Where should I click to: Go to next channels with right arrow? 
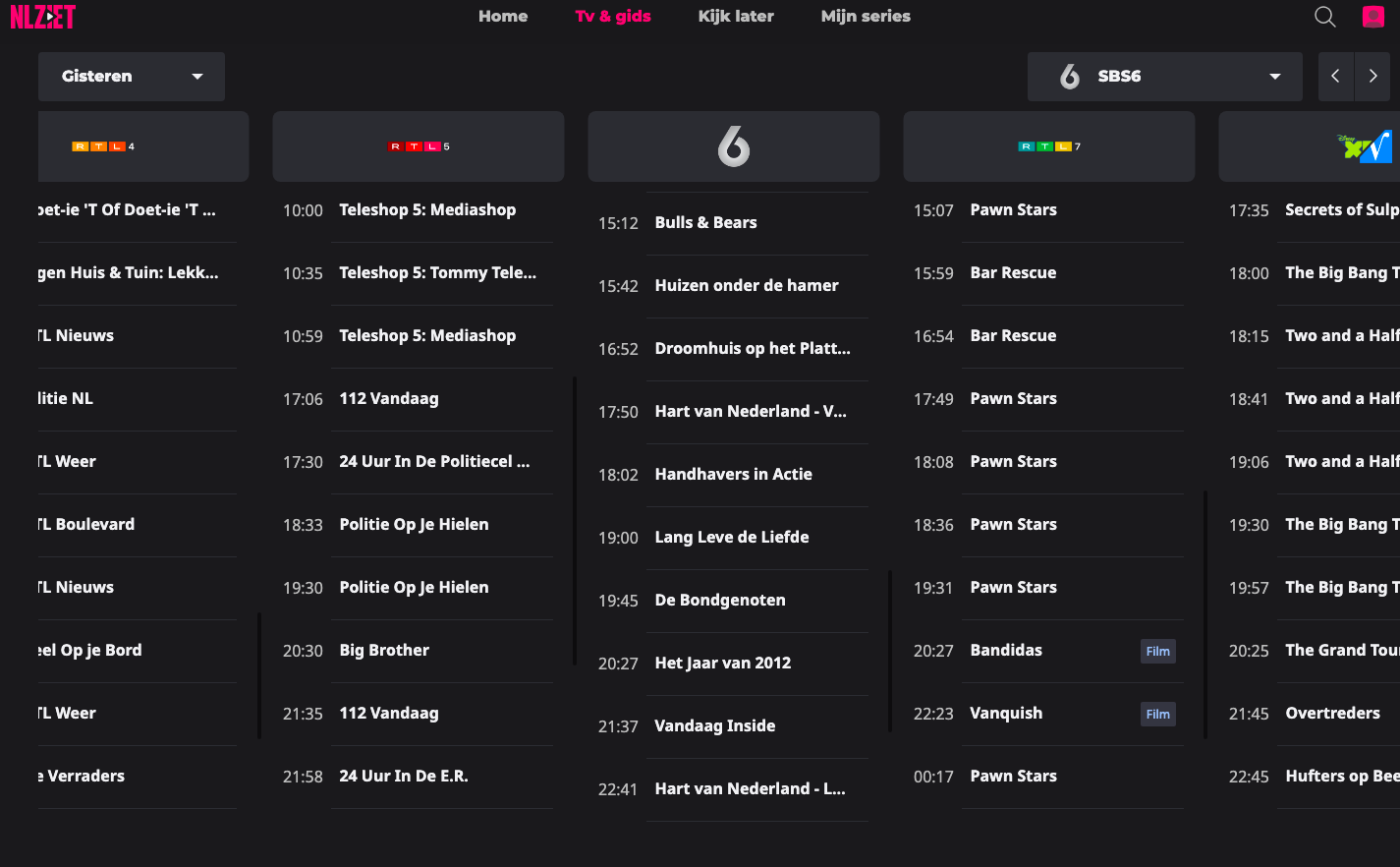tap(1372, 76)
